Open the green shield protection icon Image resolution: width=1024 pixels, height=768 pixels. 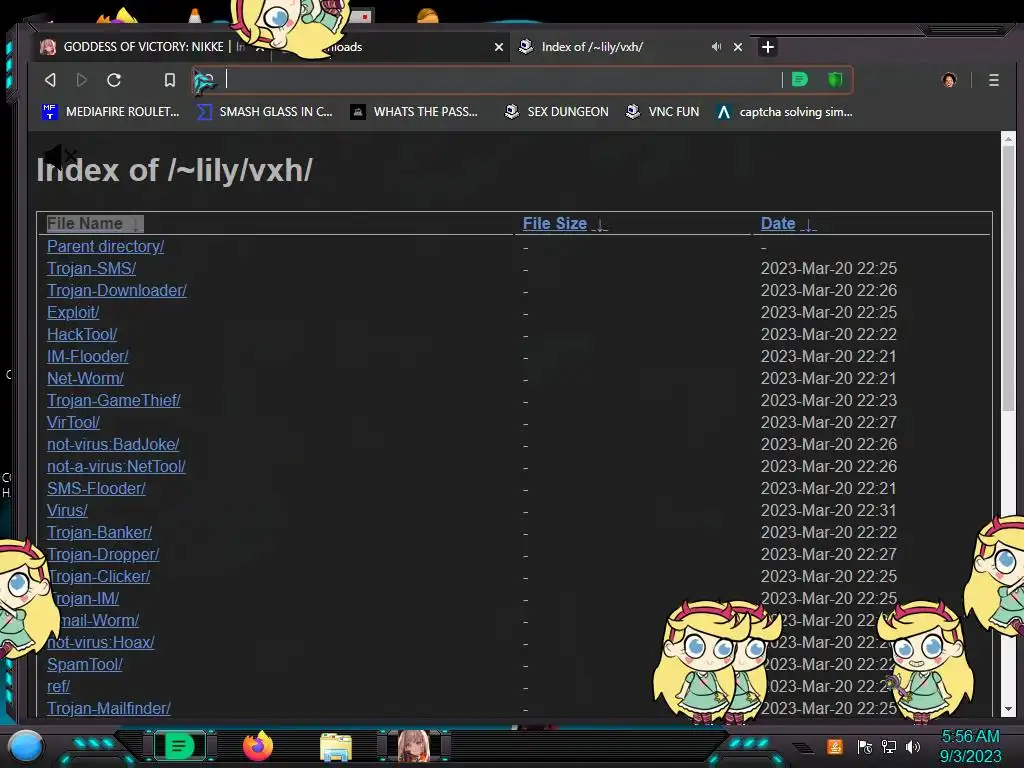pos(835,80)
